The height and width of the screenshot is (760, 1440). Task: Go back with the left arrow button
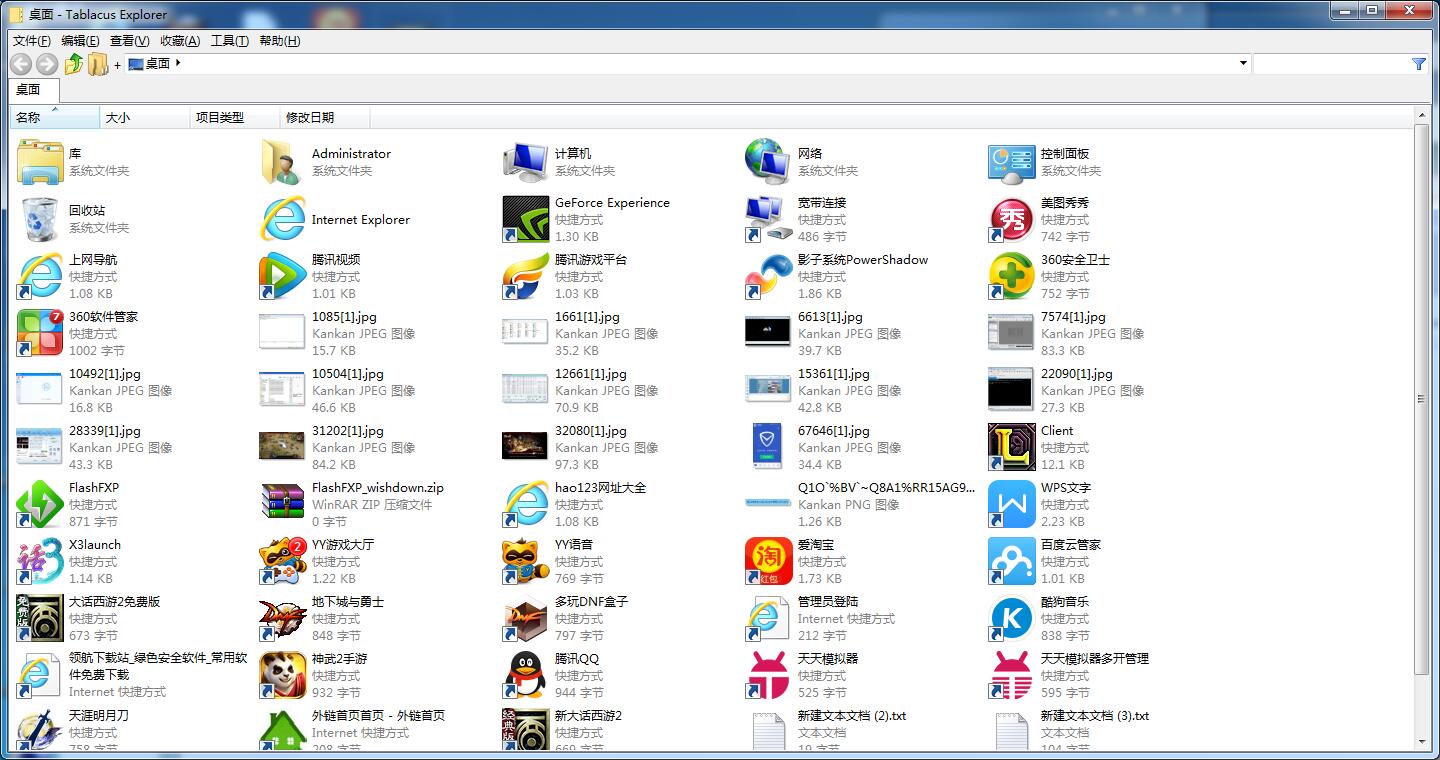click(x=20, y=64)
